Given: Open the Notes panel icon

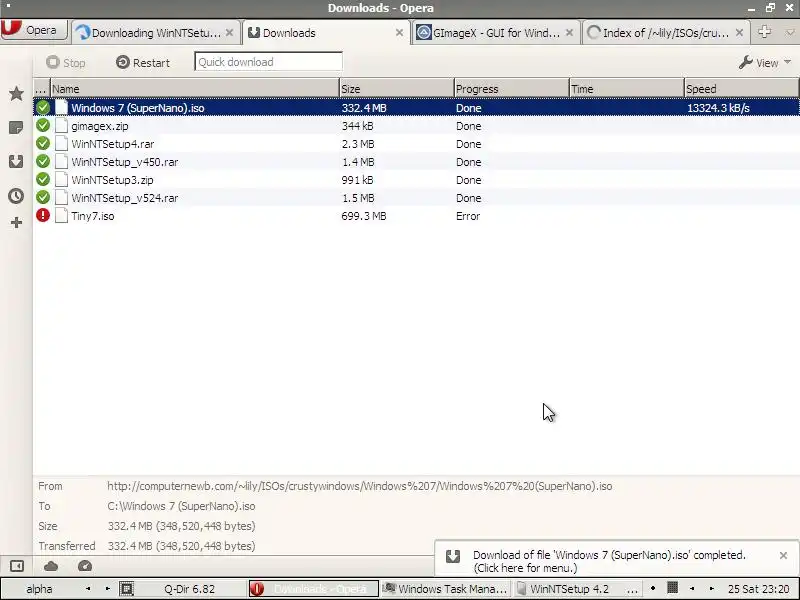Looking at the screenshot, I should click(16, 128).
